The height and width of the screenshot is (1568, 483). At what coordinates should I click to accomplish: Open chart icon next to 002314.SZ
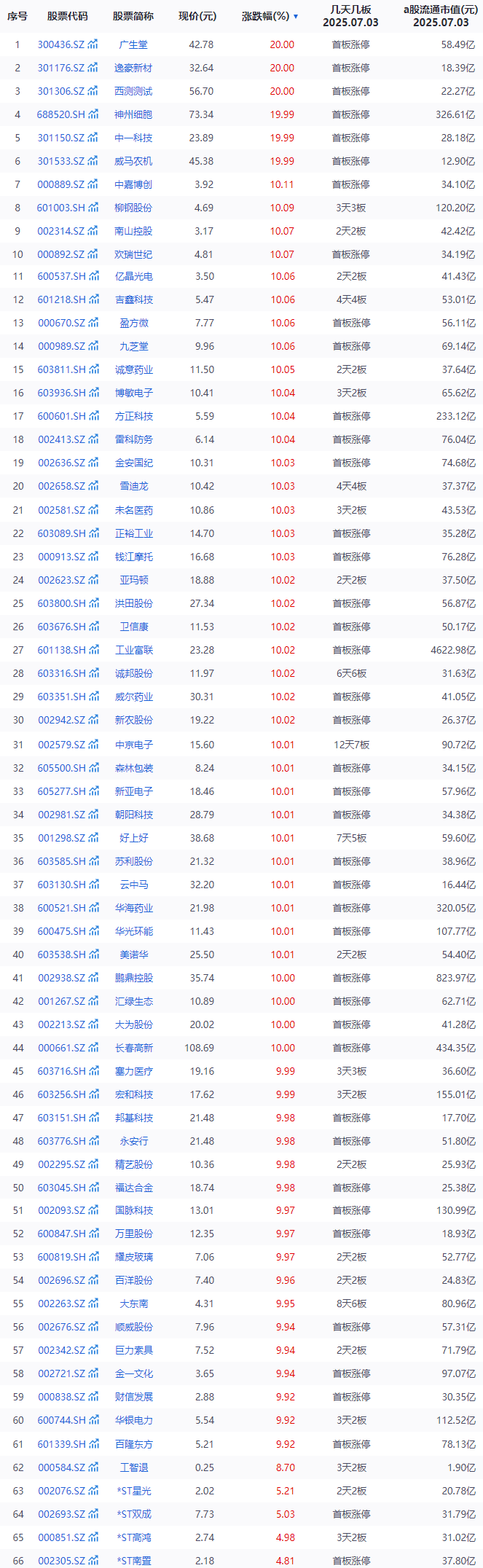93,231
